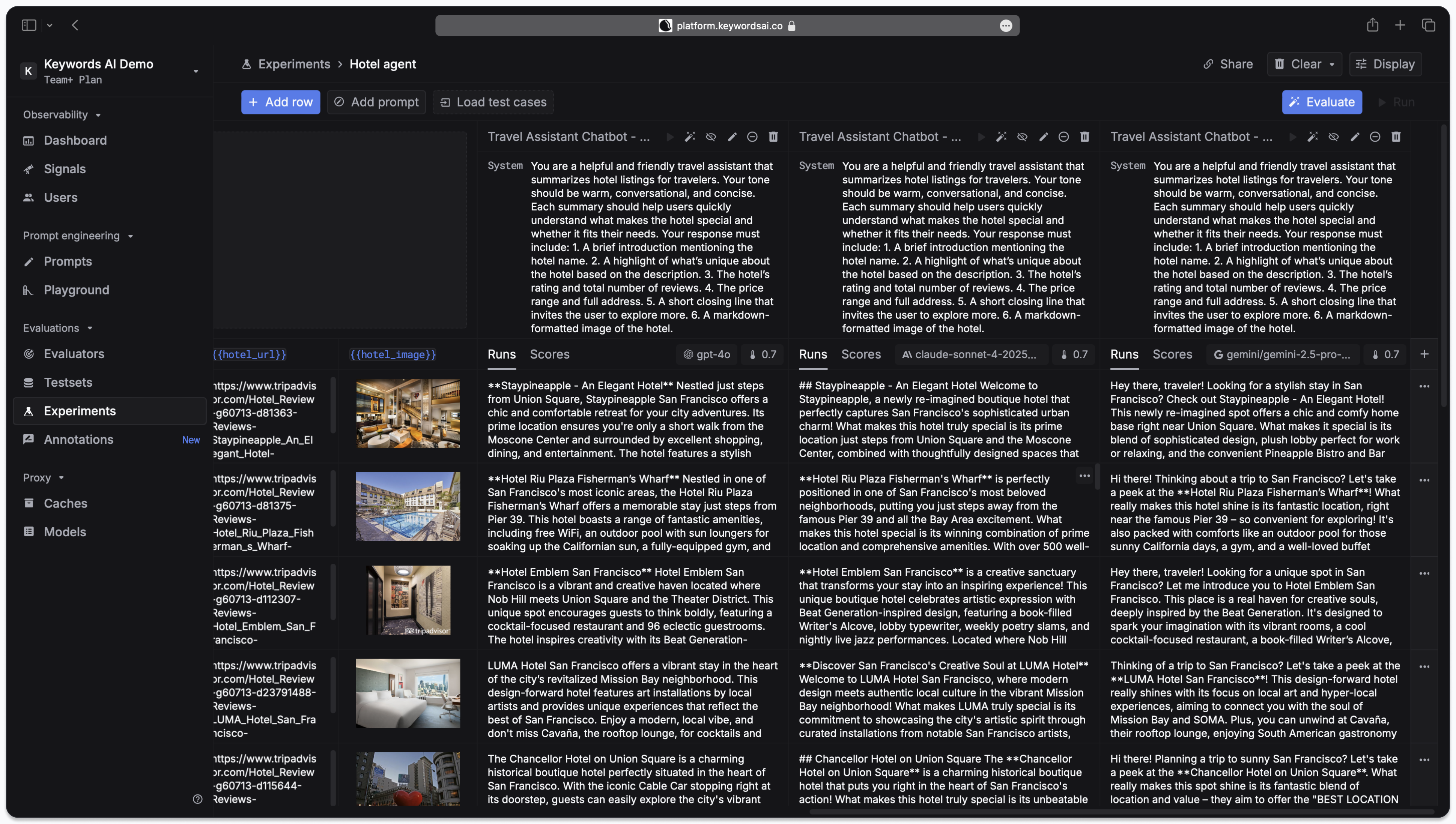Click minus circle icon in first Travel Assistant column
The height and width of the screenshot is (824, 1456).
point(752,137)
